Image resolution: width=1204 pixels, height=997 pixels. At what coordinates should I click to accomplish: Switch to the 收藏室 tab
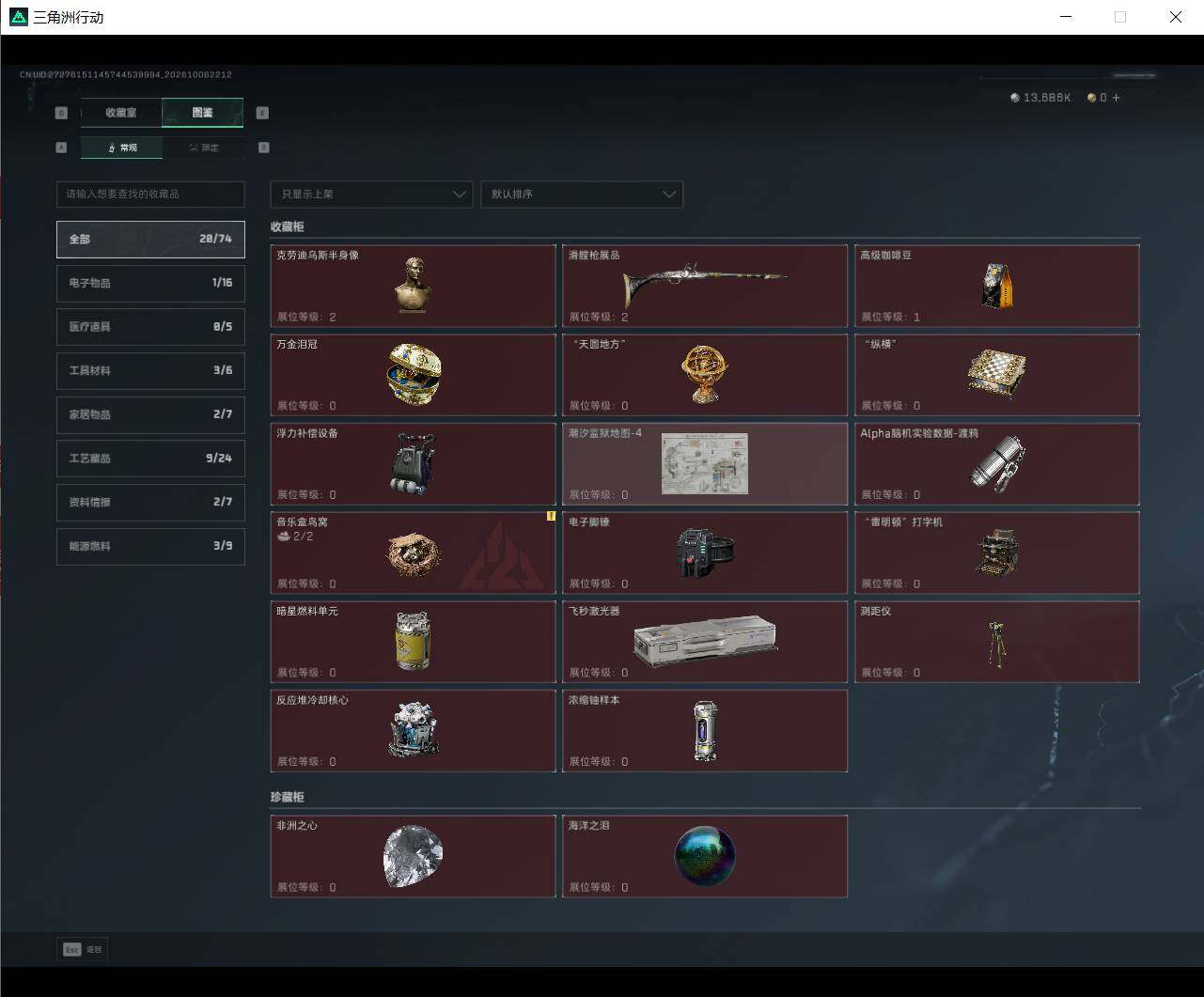[x=121, y=113]
